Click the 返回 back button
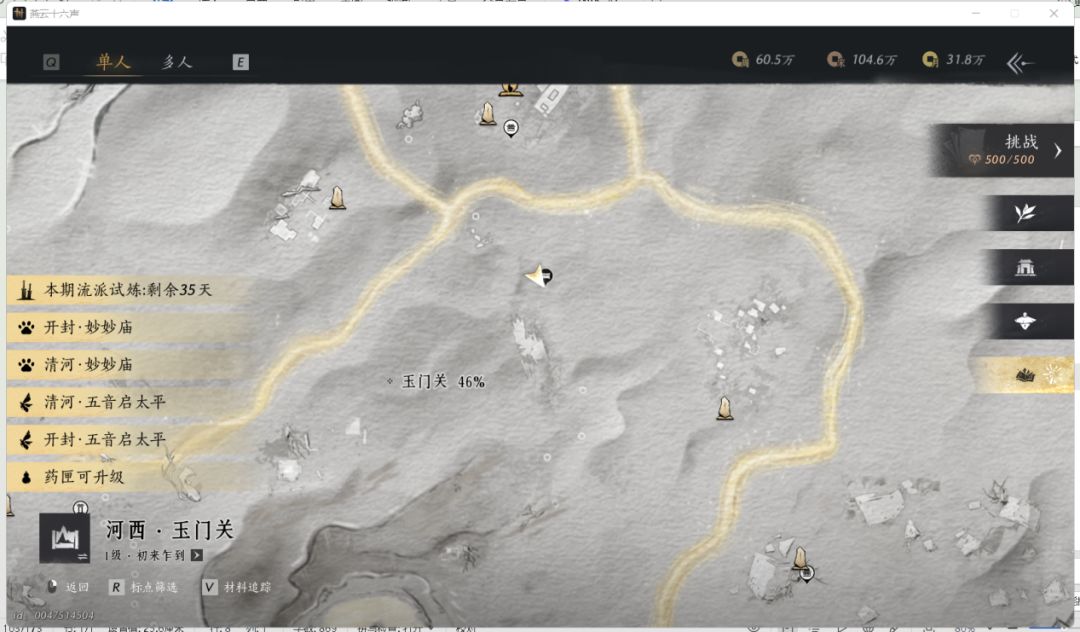This screenshot has height=632, width=1080. [68, 587]
